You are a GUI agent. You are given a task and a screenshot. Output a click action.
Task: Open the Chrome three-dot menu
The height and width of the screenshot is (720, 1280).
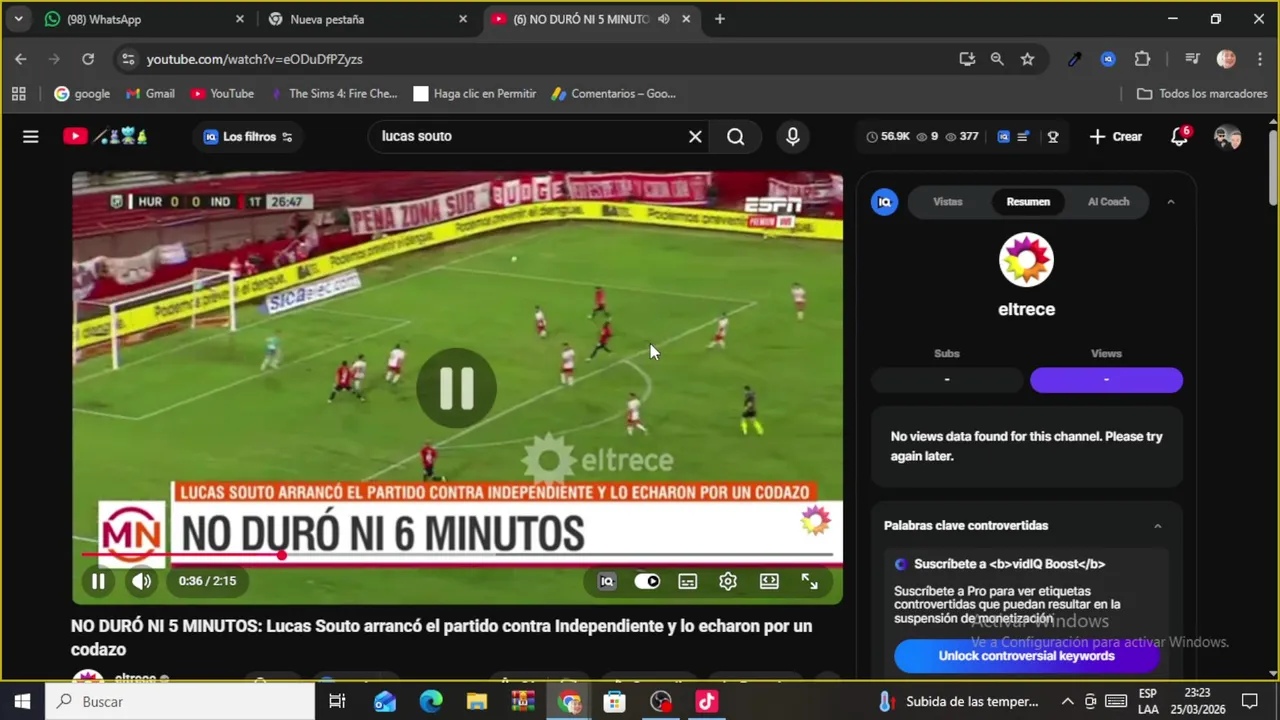point(1258,59)
